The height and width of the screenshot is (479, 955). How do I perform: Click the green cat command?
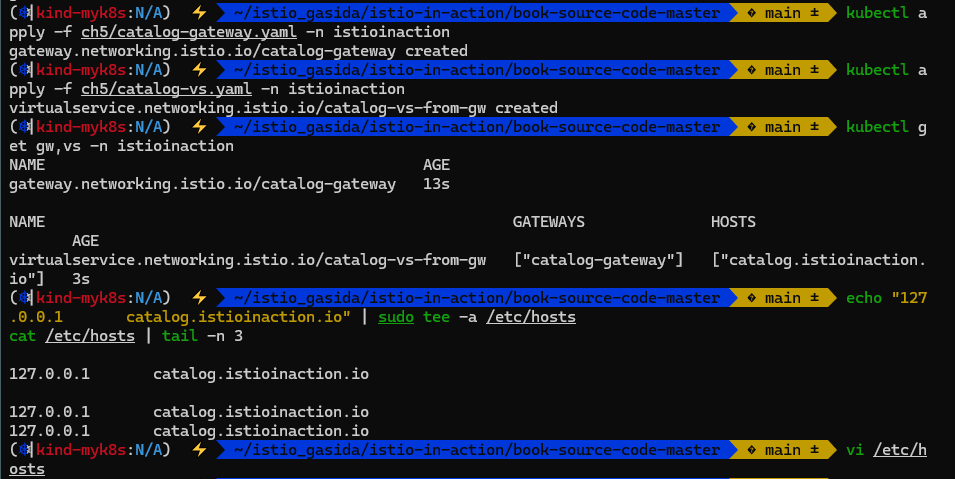coord(23,336)
